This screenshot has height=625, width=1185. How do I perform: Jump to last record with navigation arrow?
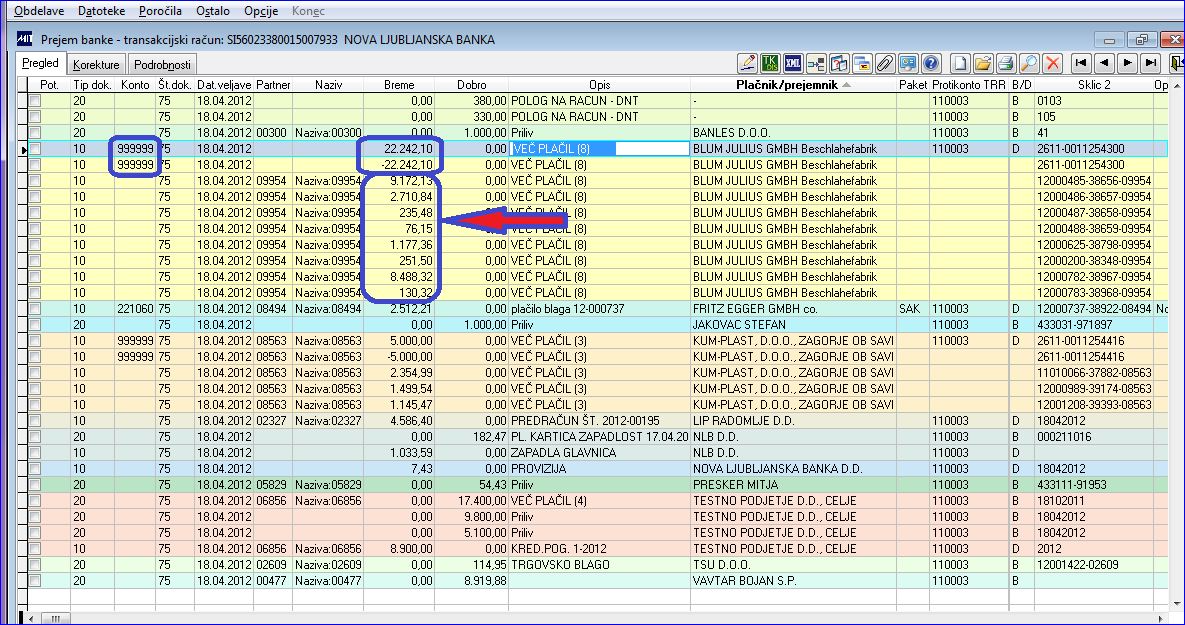point(1151,63)
